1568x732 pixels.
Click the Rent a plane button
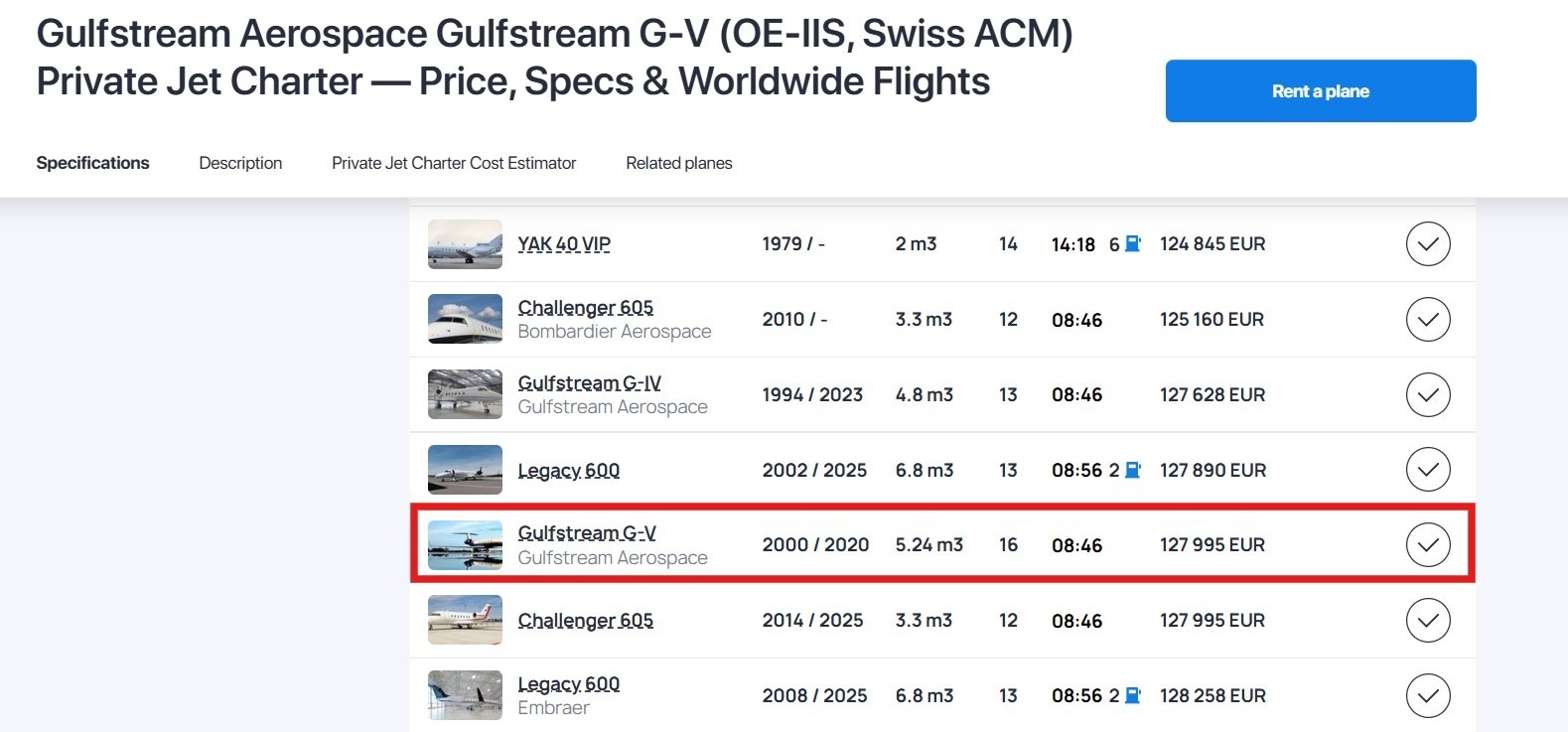[1320, 91]
